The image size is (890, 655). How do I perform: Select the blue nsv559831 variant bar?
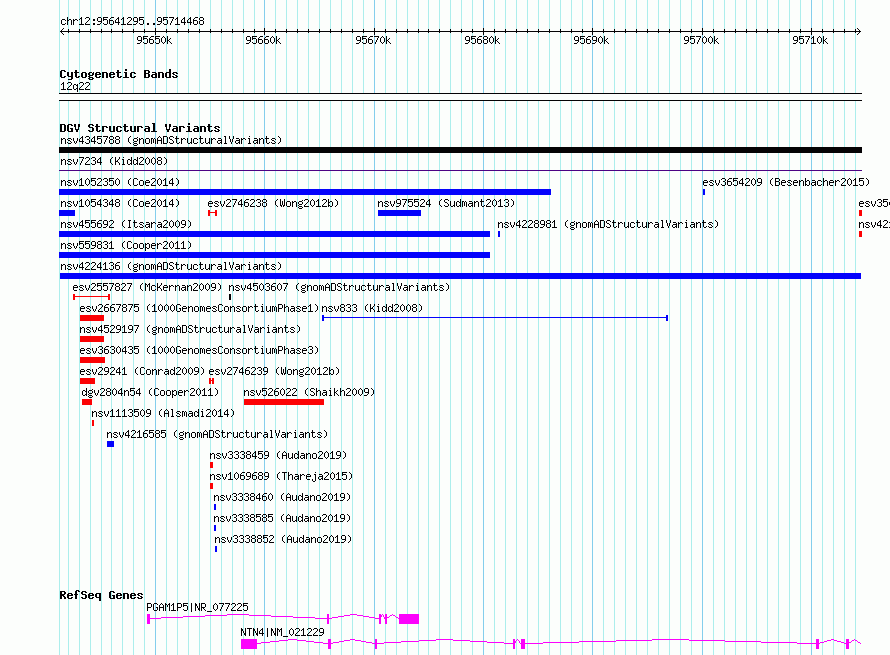click(x=275, y=255)
